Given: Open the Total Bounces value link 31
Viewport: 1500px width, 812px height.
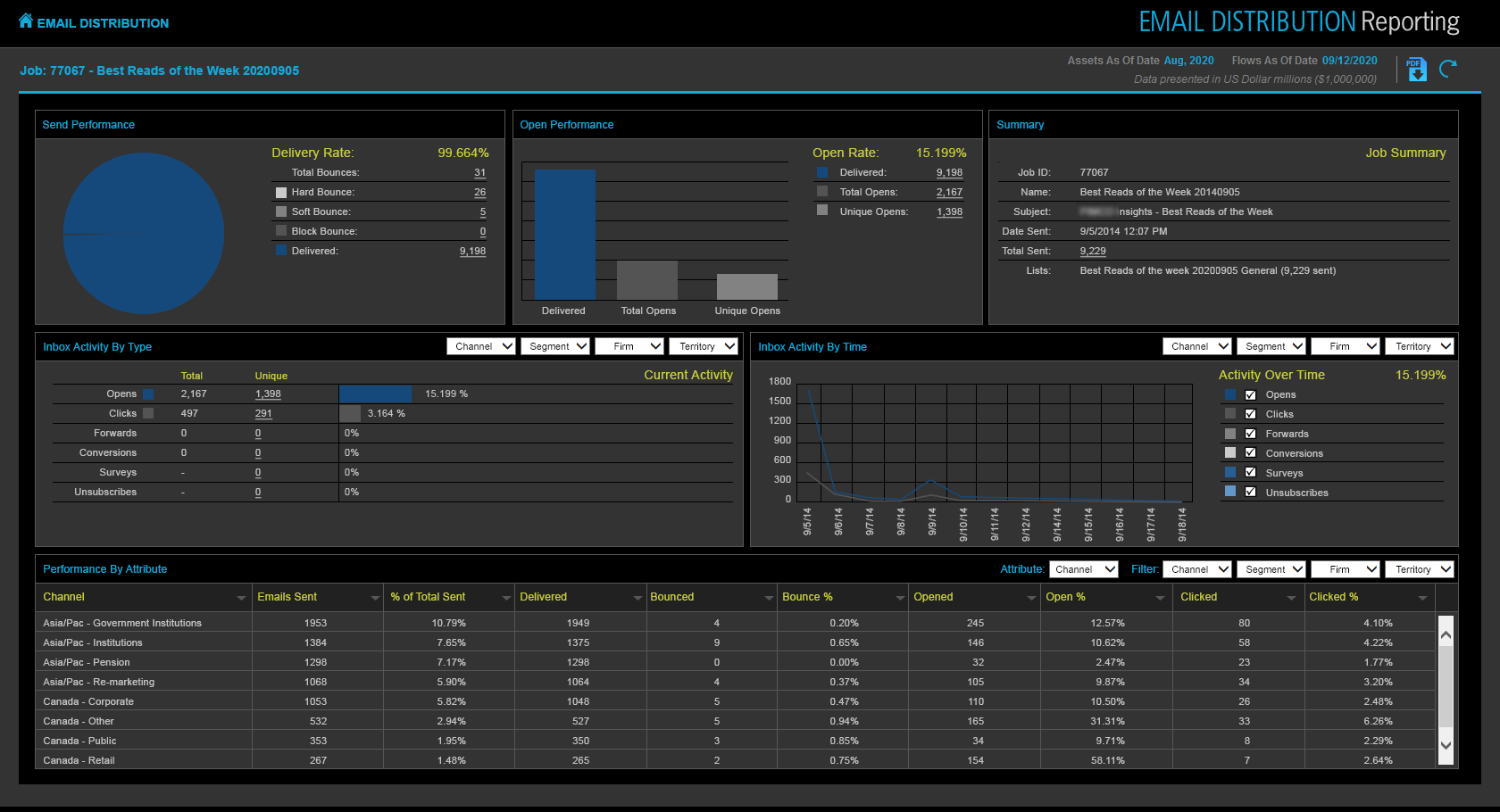Looking at the screenshot, I should pos(479,173).
